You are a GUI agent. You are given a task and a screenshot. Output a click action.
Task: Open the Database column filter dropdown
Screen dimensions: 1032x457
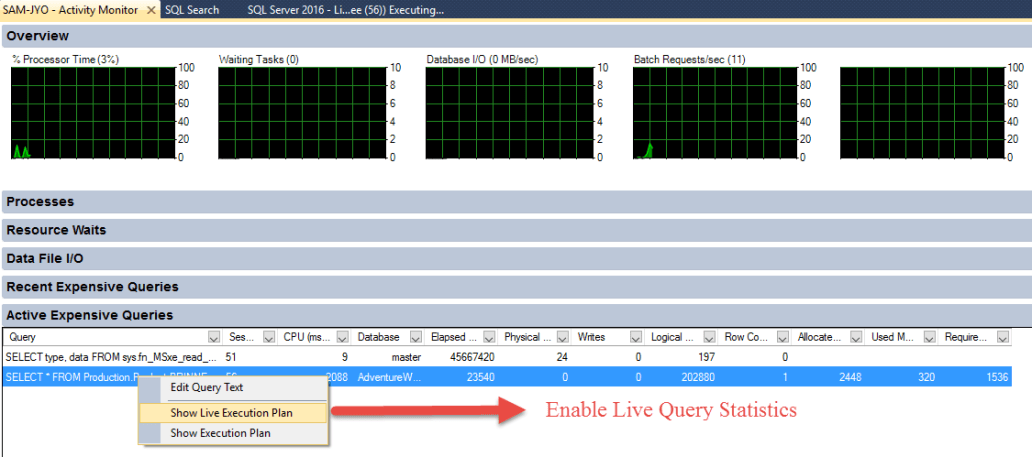click(417, 337)
